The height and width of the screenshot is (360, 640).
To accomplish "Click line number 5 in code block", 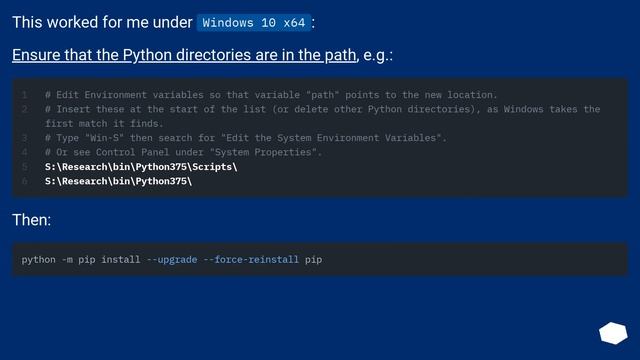I will pyautogui.click(x=24, y=167).
